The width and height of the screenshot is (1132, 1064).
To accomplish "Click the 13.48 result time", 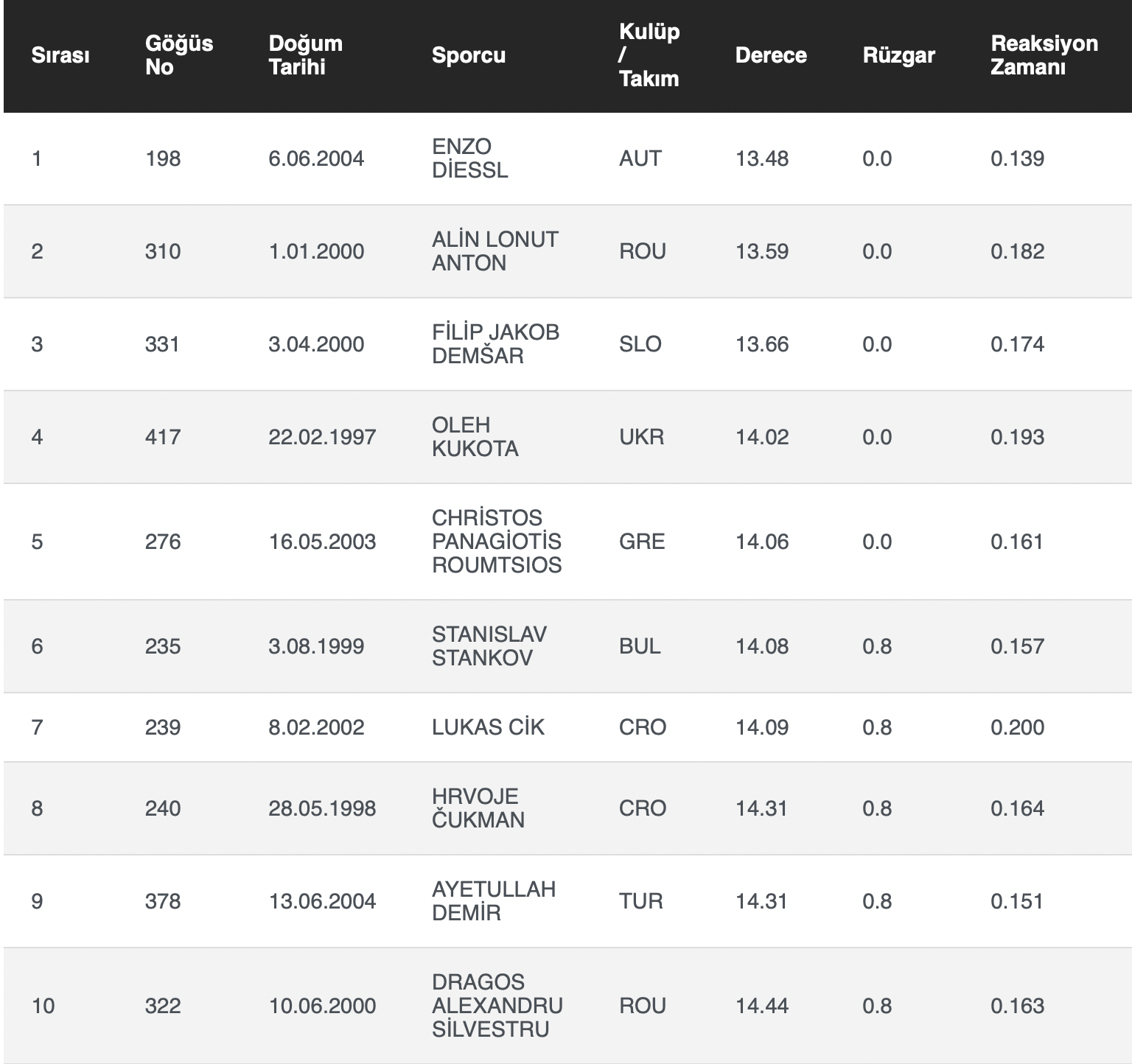I will 761,158.
